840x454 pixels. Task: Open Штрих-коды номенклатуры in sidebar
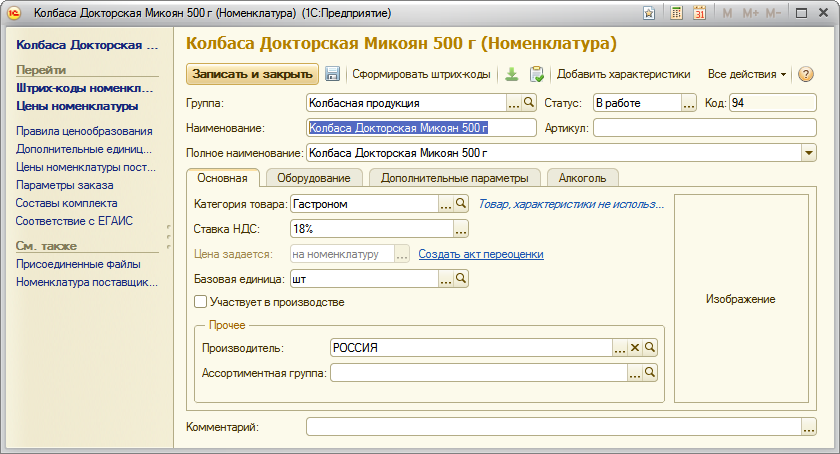(85, 88)
